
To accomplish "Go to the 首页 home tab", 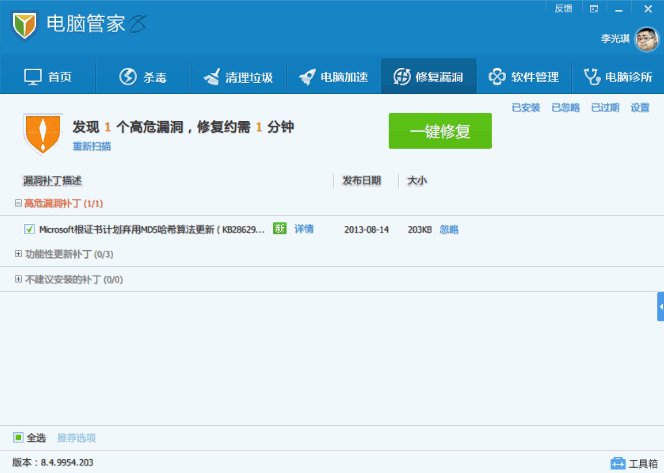I will (48, 77).
